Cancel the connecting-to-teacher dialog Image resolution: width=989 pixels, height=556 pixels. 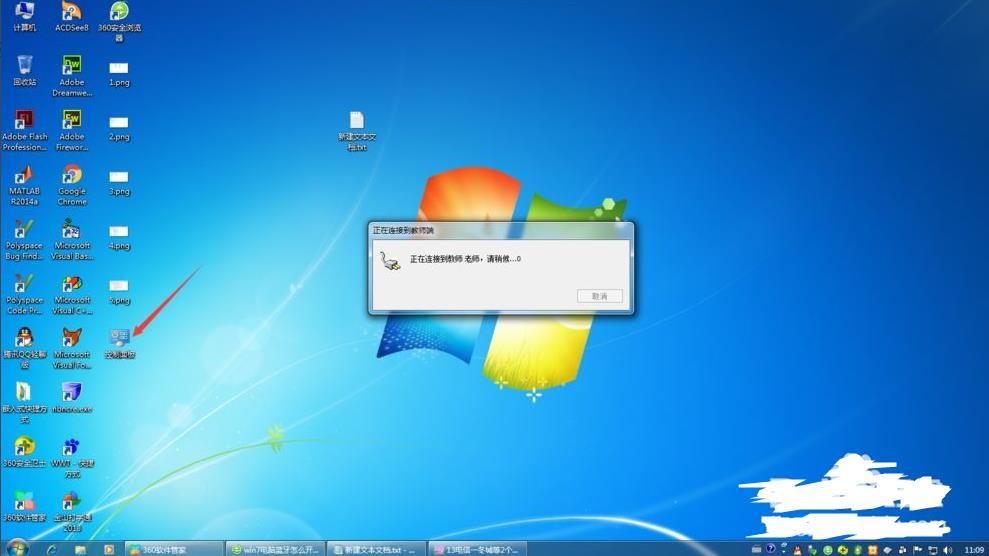tap(599, 296)
